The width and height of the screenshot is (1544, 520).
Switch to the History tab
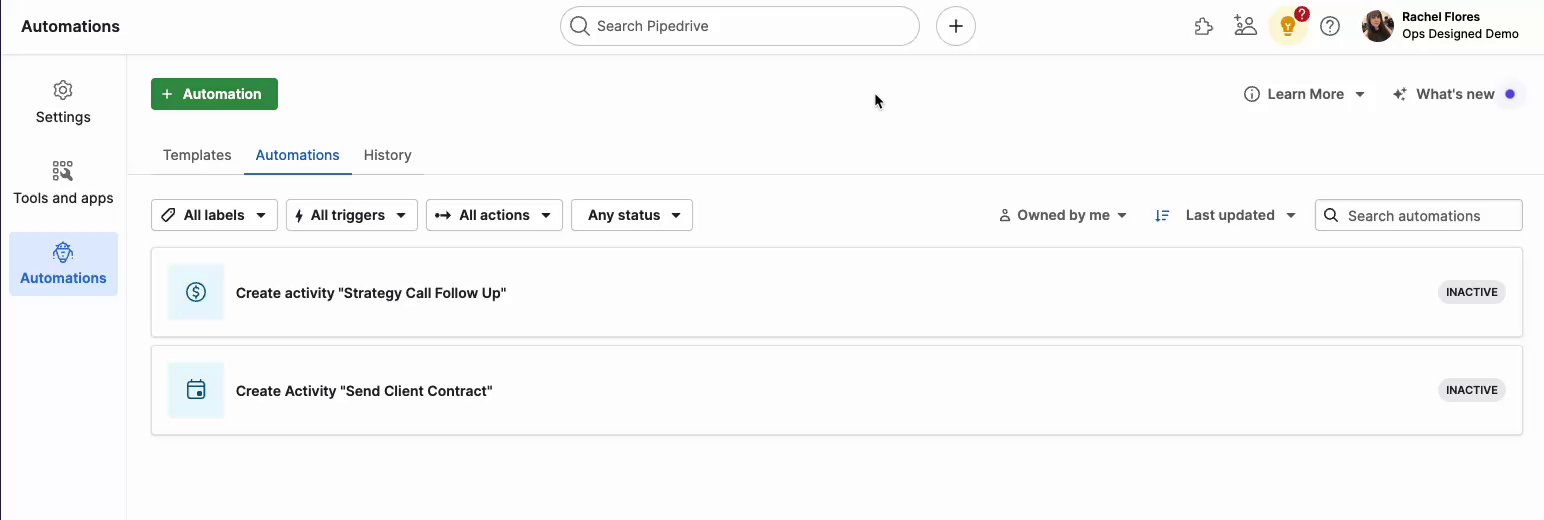(x=387, y=155)
